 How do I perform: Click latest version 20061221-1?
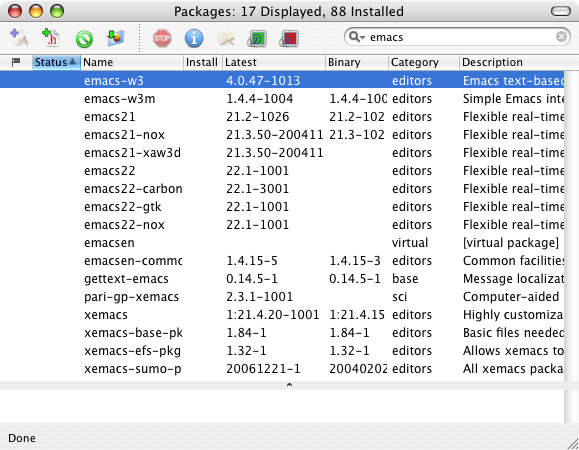point(263,369)
